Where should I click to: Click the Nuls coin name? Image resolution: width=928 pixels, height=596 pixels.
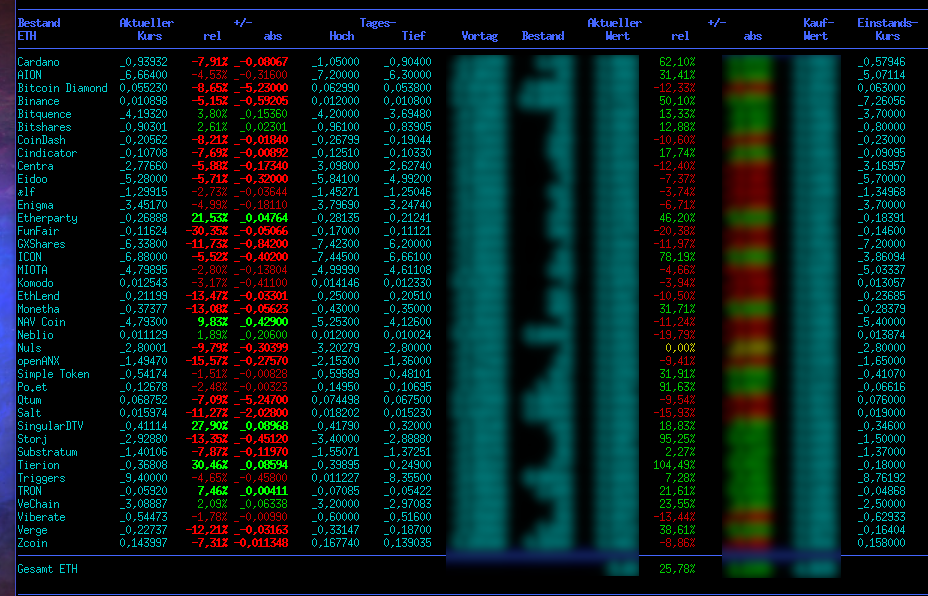[30, 349]
